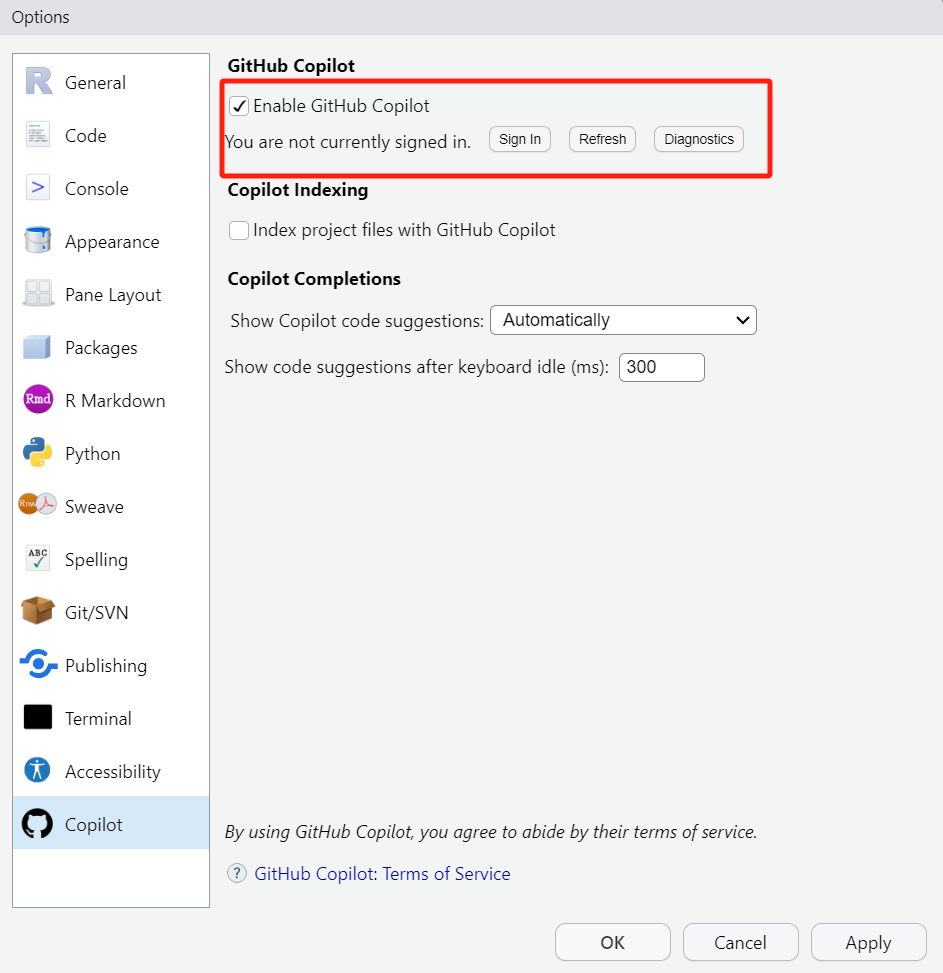Enable Index project files with GitHub Copilot
943x973 pixels.
tap(239, 230)
